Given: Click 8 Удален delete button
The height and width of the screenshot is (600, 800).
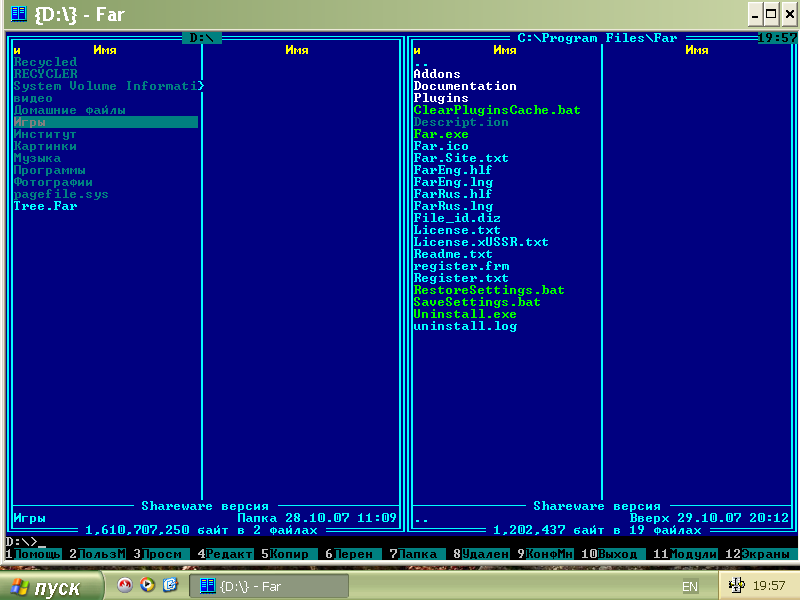Looking at the screenshot, I should click(x=481, y=554).
